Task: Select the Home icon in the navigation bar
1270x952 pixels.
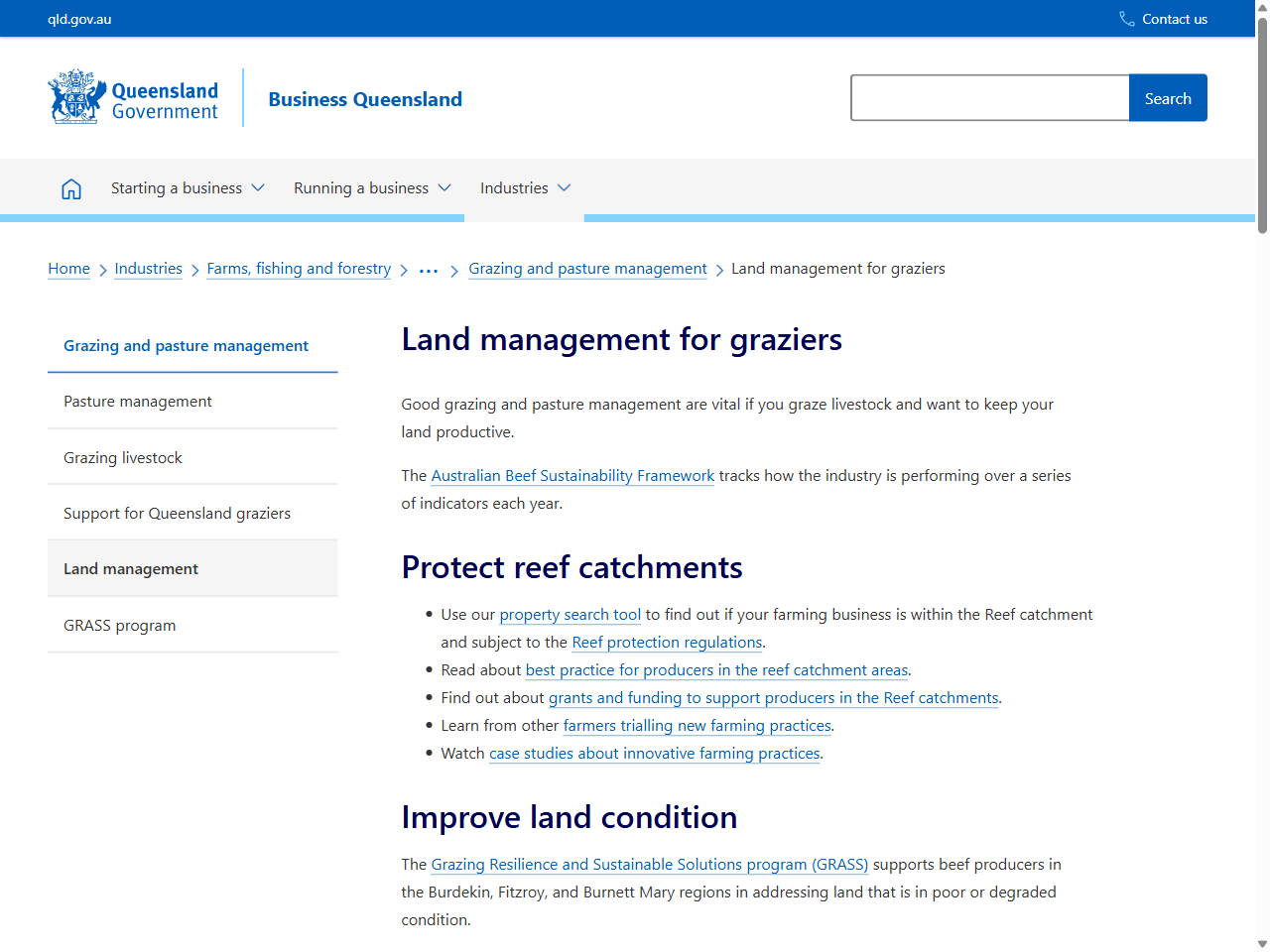Action: click(x=70, y=187)
